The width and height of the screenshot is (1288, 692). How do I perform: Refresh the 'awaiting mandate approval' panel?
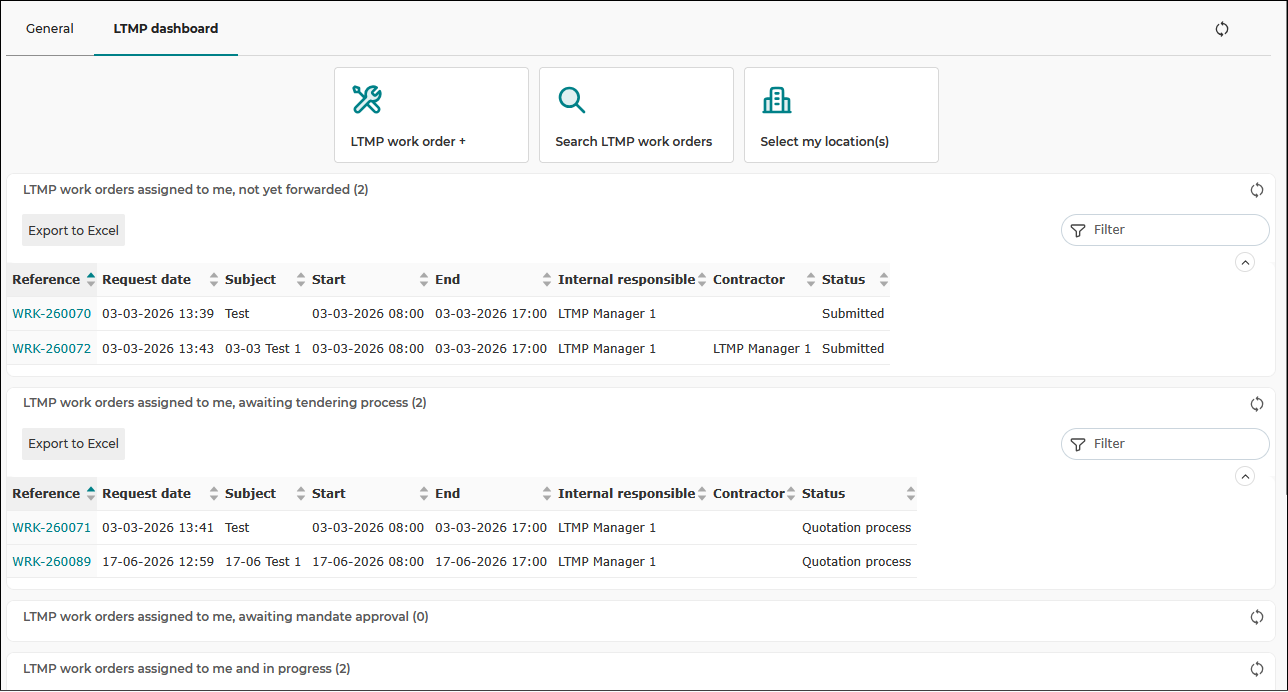[x=1257, y=617]
